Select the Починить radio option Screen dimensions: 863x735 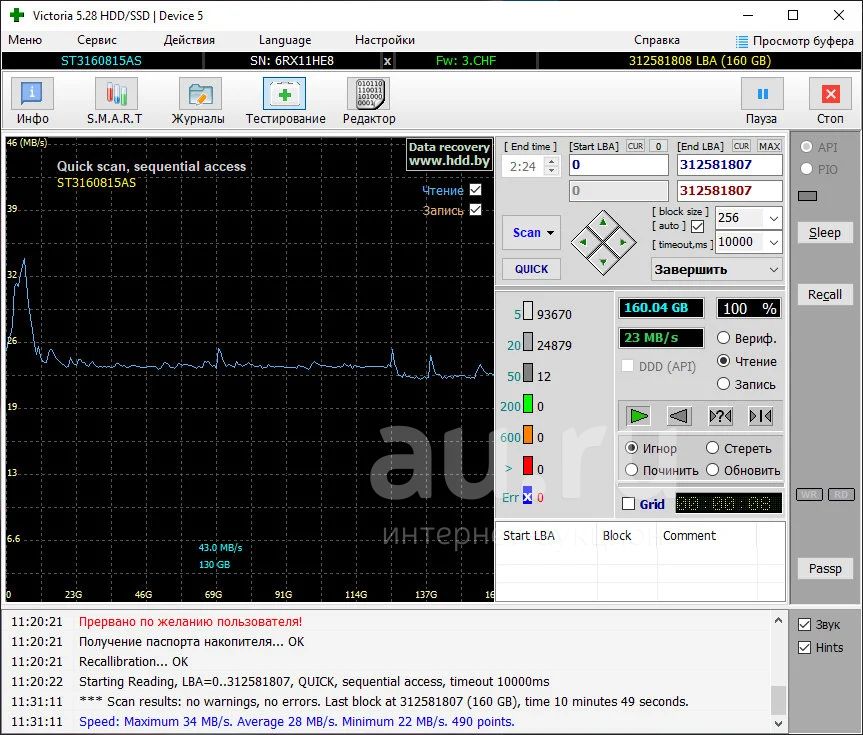click(631, 470)
